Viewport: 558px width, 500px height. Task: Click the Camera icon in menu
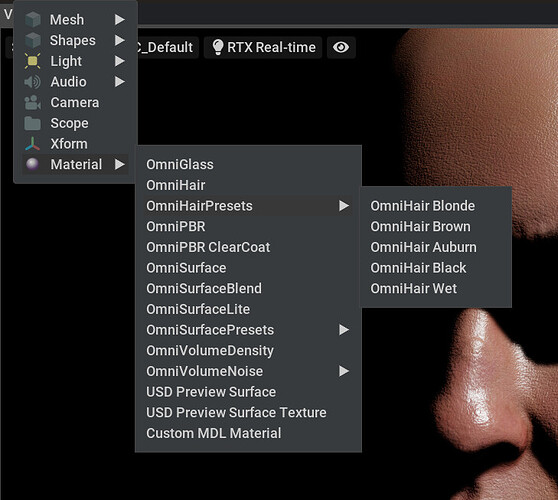pos(32,102)
